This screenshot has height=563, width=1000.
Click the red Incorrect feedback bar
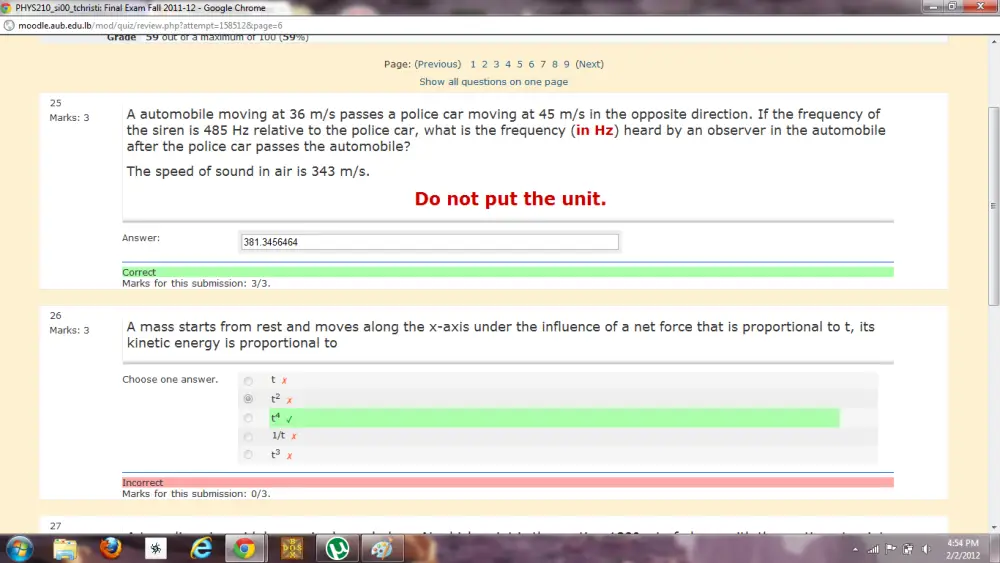pos(508,483)
